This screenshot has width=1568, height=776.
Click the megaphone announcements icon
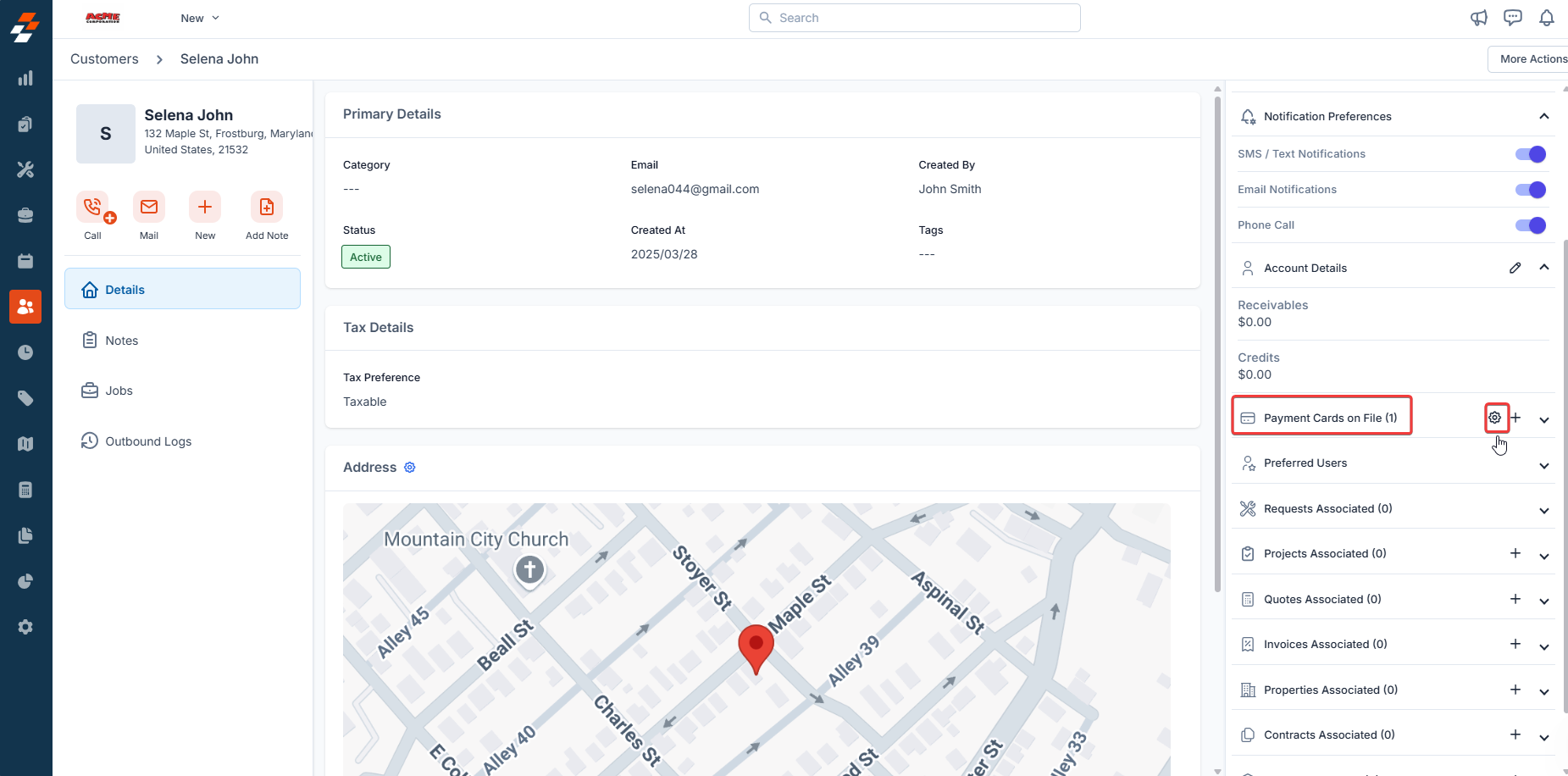(x=1479, y=18)
